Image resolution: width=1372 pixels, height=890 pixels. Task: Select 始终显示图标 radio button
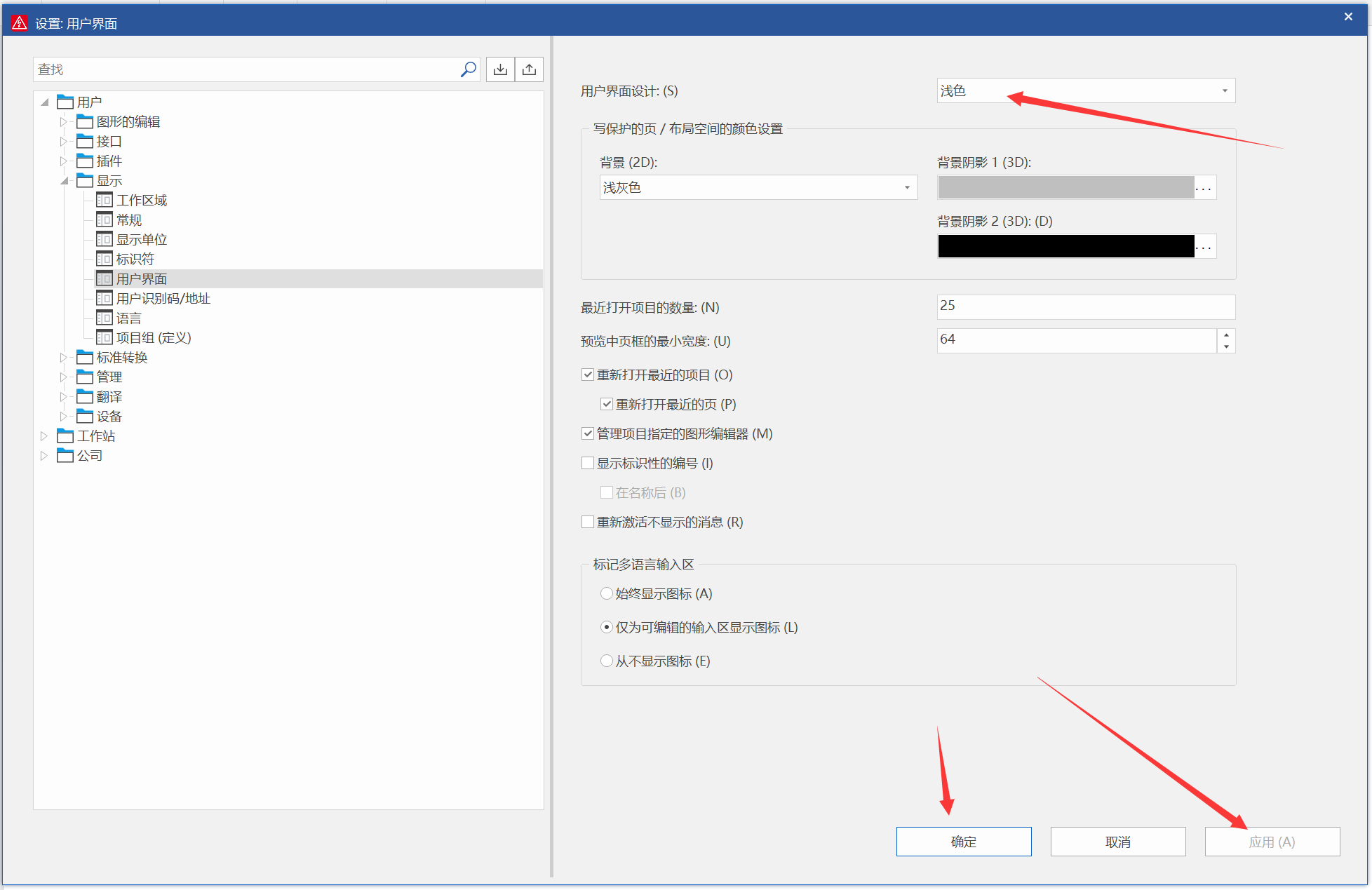coord(607,594)
